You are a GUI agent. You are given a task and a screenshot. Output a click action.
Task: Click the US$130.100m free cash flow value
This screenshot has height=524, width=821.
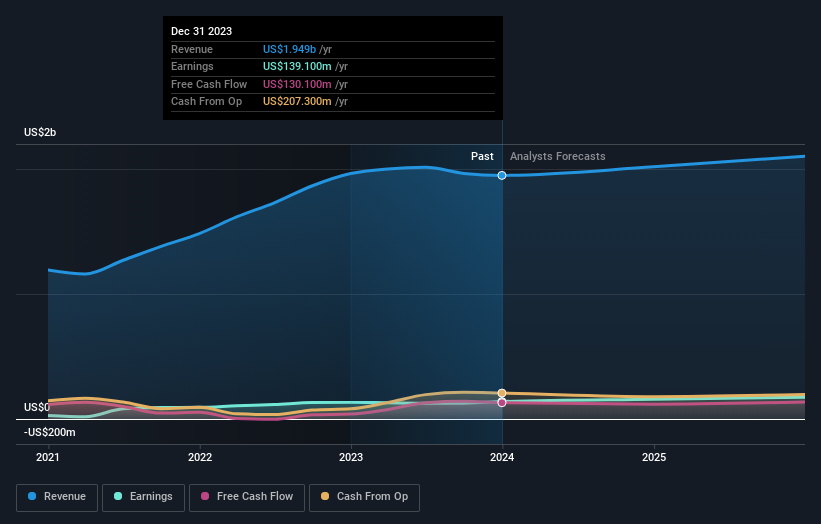click(x=297, y=84)
